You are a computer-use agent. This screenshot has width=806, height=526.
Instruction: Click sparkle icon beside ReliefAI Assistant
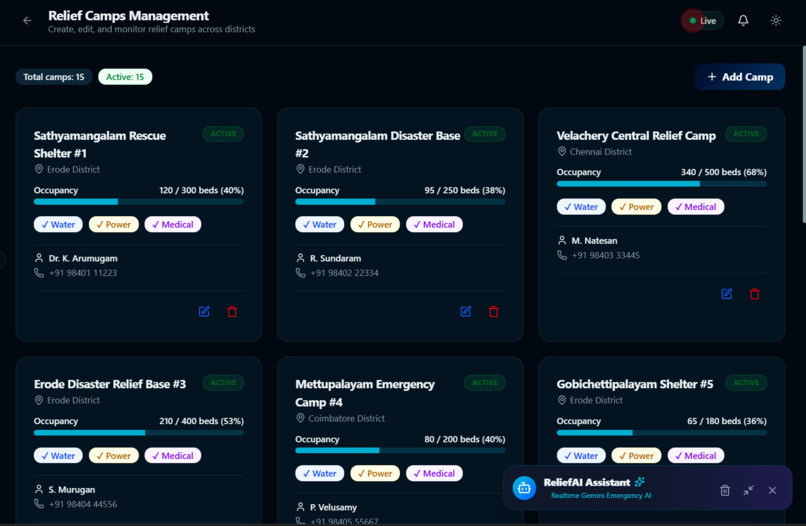(639, 482)
